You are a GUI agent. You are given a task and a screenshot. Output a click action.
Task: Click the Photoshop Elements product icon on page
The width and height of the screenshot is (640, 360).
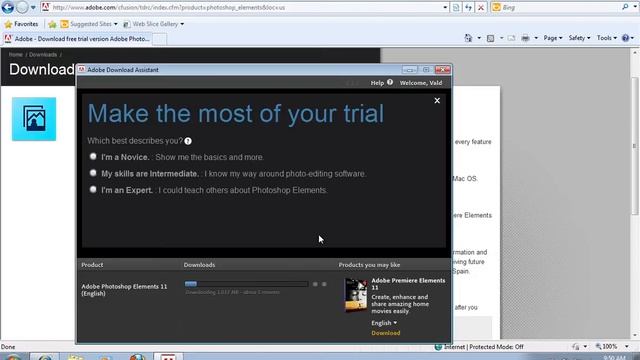pos(34,119)
